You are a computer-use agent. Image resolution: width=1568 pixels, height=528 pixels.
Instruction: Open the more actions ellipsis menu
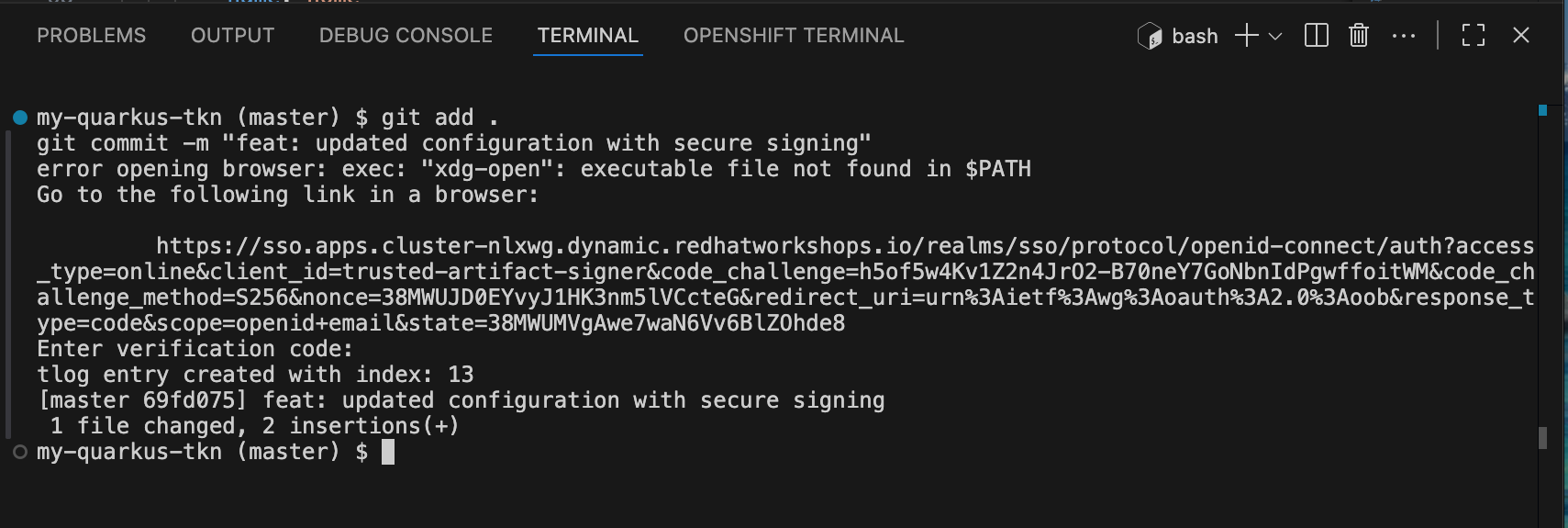(1404, 36)
